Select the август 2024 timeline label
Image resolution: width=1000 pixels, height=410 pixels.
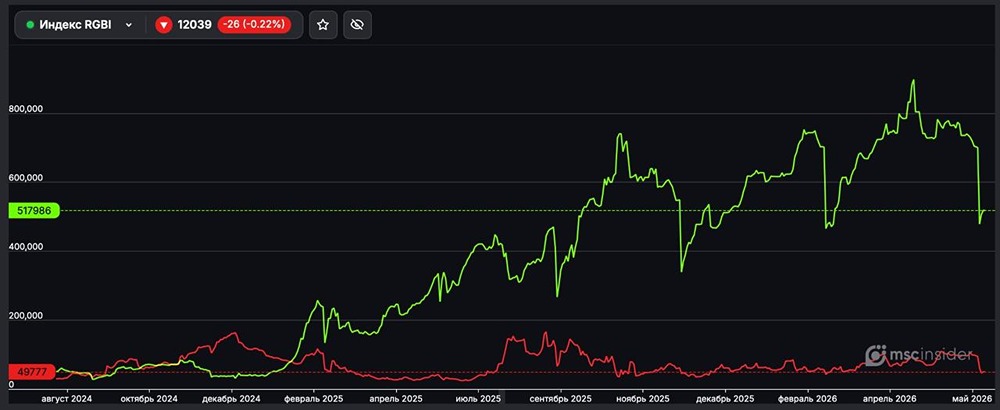[67, 399]
